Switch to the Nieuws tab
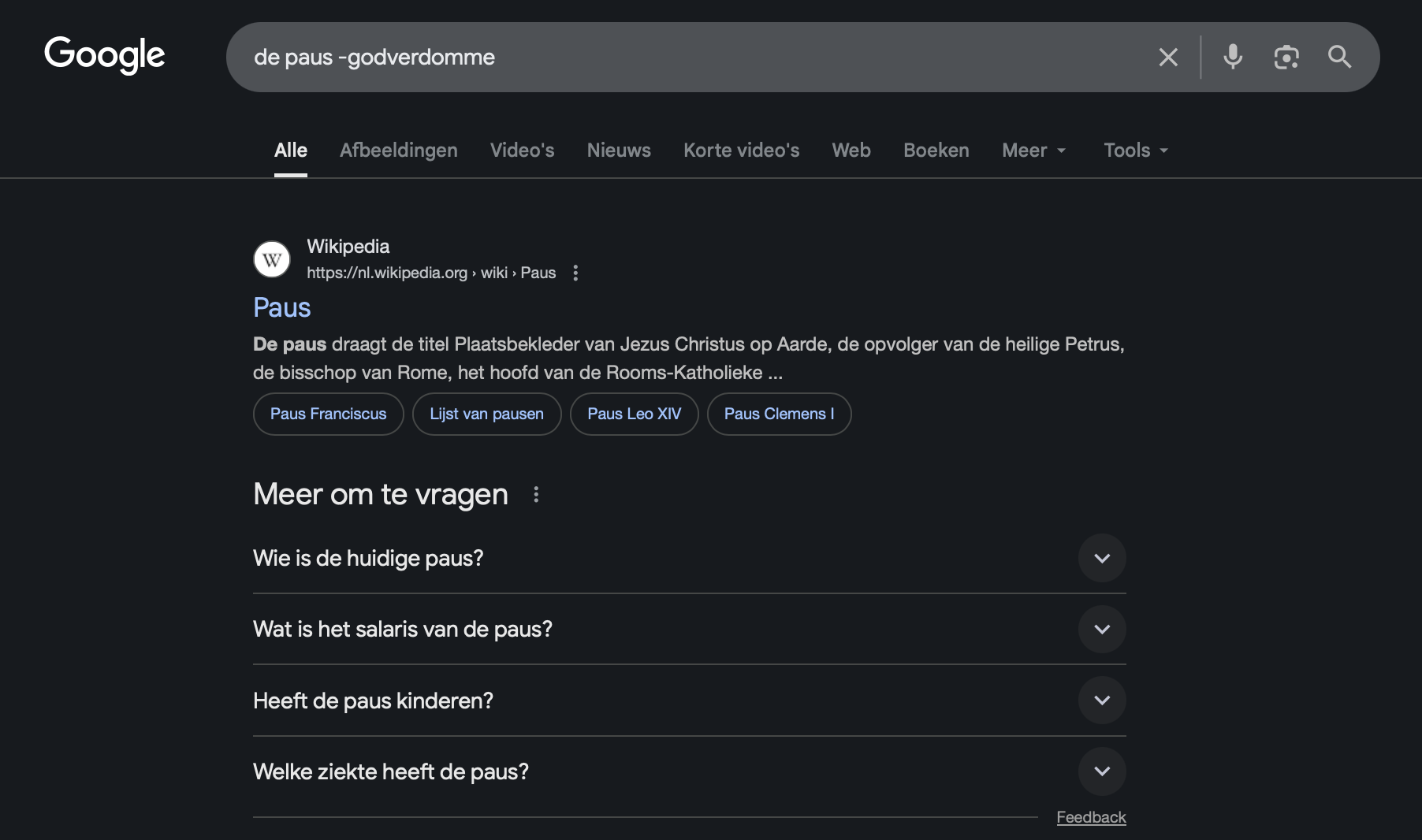This screenshot has height=840, width=1422. 619,150
